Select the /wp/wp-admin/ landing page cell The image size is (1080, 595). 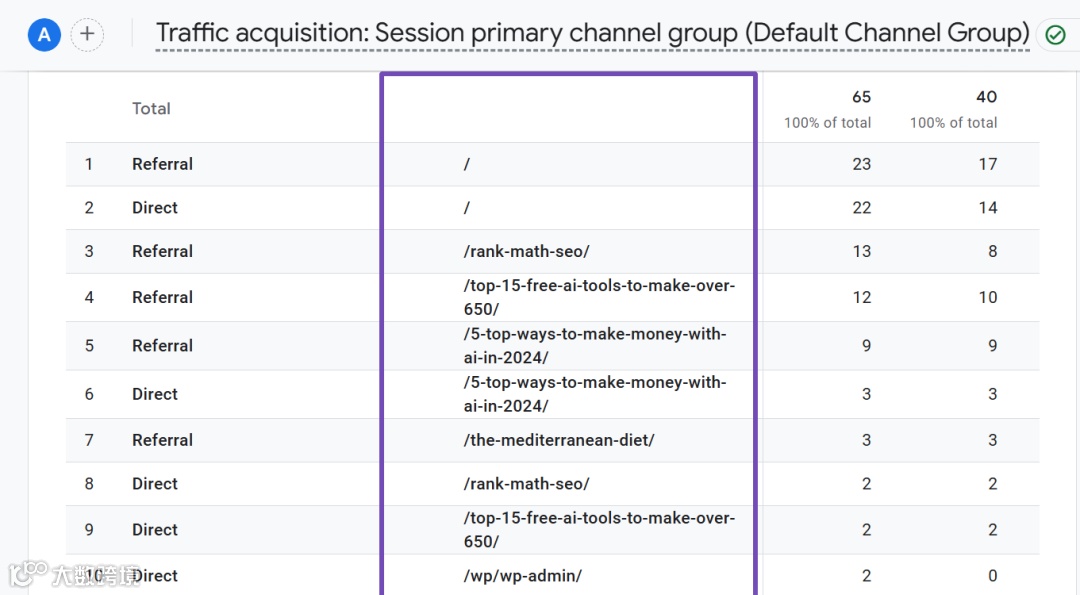[522, 576]
